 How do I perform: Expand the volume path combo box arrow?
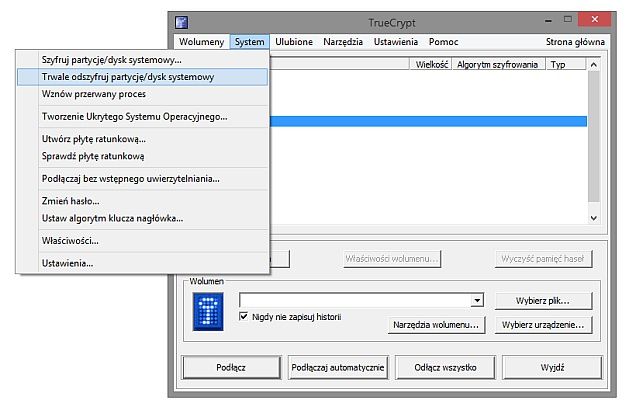(x=477, y=300)
